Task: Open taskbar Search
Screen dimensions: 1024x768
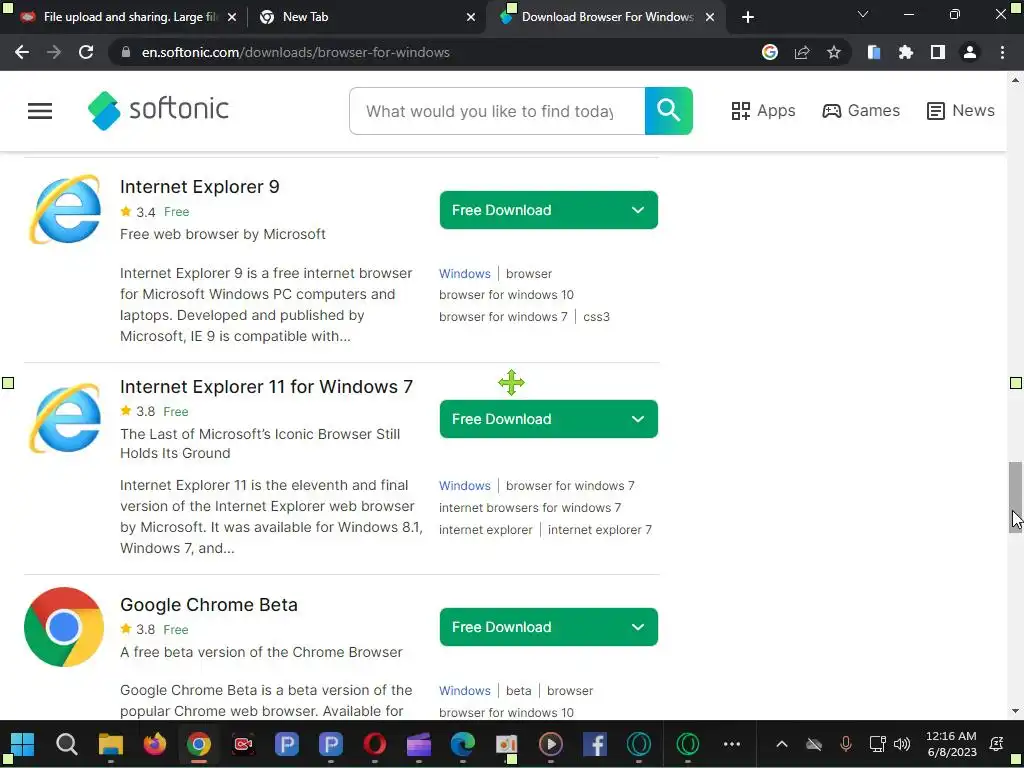Action: 67,744
